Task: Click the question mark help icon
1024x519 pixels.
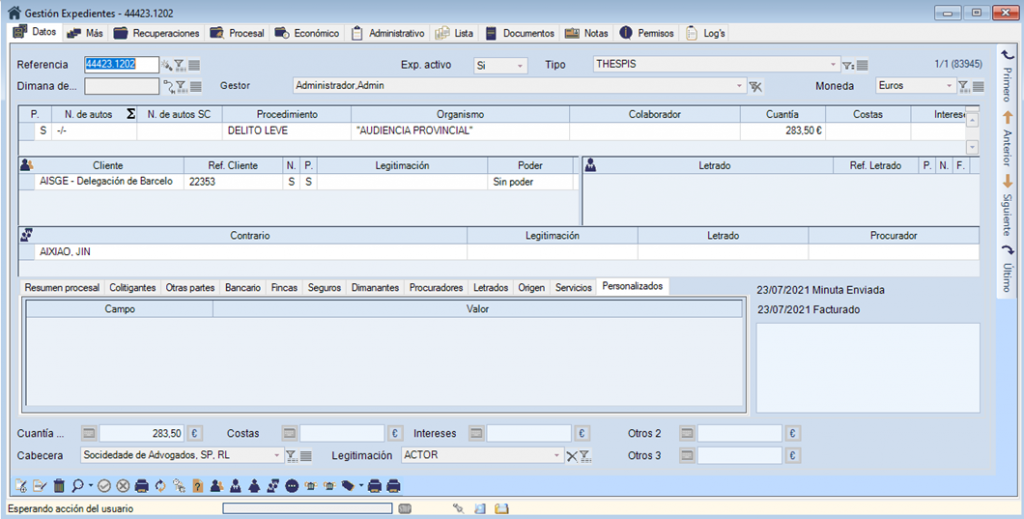Action: 198,487
